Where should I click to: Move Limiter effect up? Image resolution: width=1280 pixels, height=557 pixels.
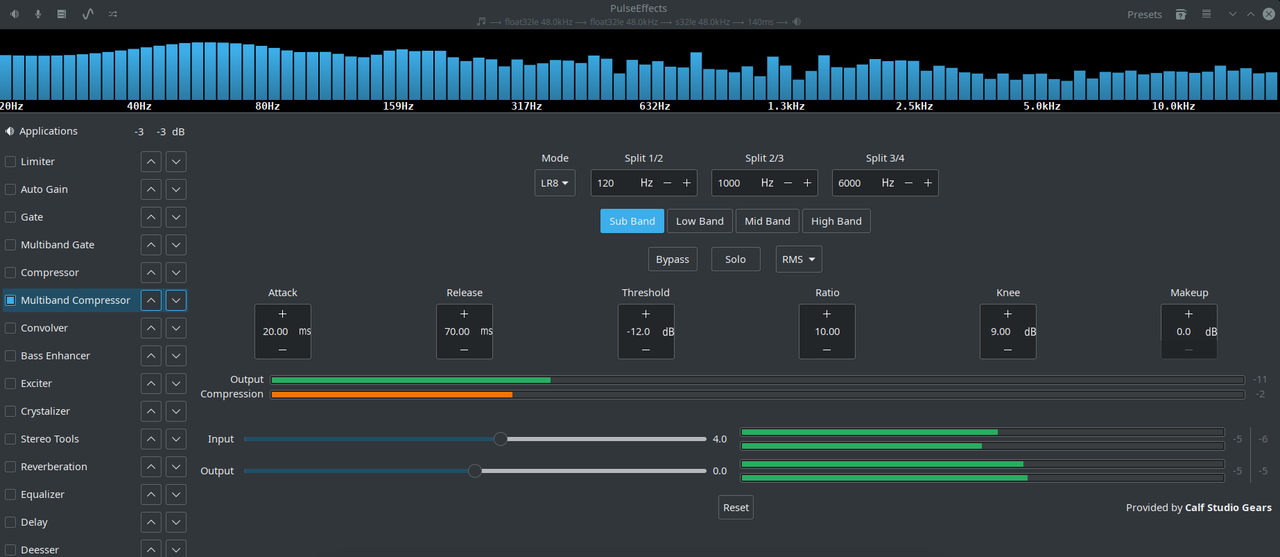(x=150, y=161)
